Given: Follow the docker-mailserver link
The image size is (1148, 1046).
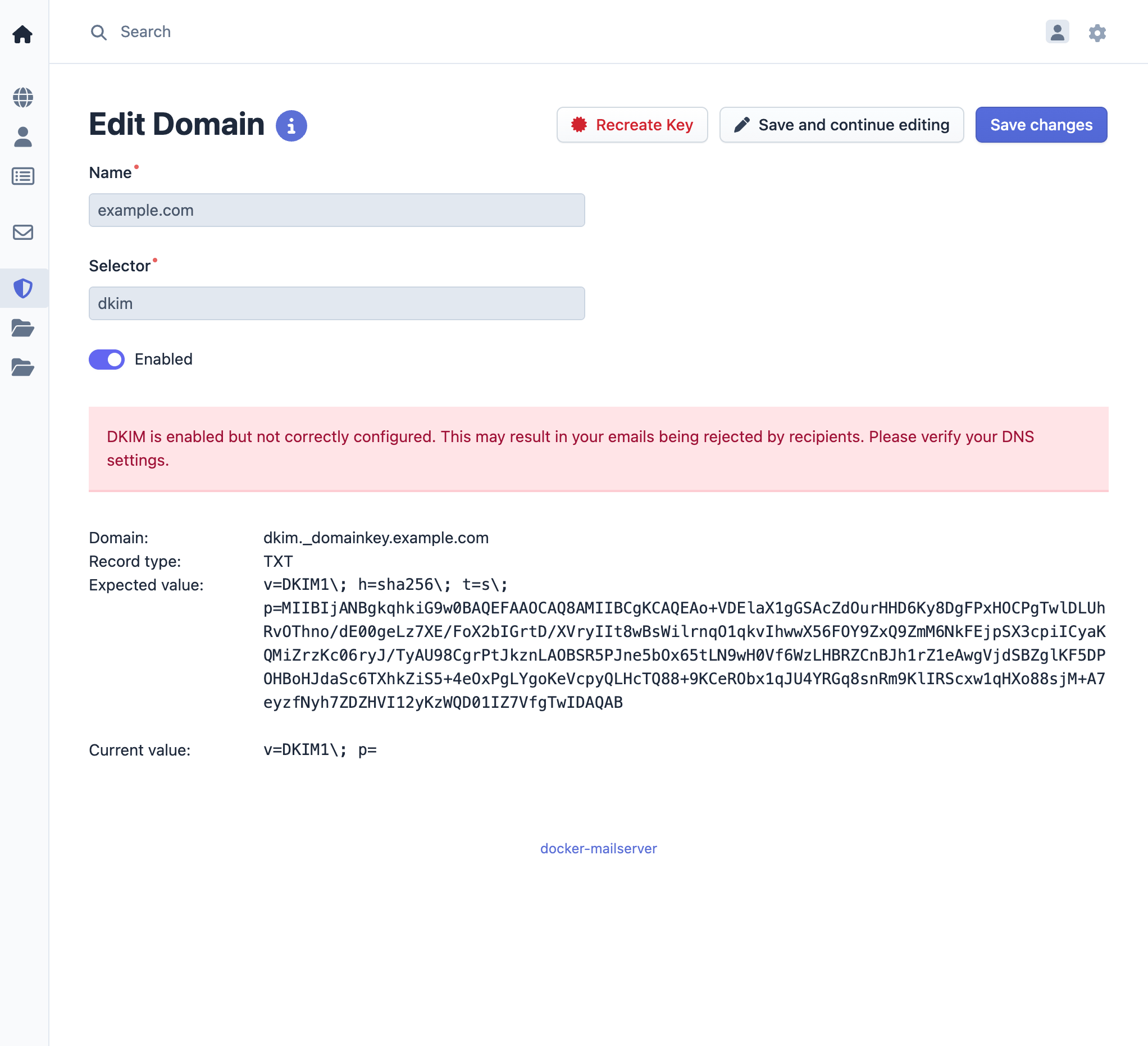Looking at the screenshot, I should 598,848.
